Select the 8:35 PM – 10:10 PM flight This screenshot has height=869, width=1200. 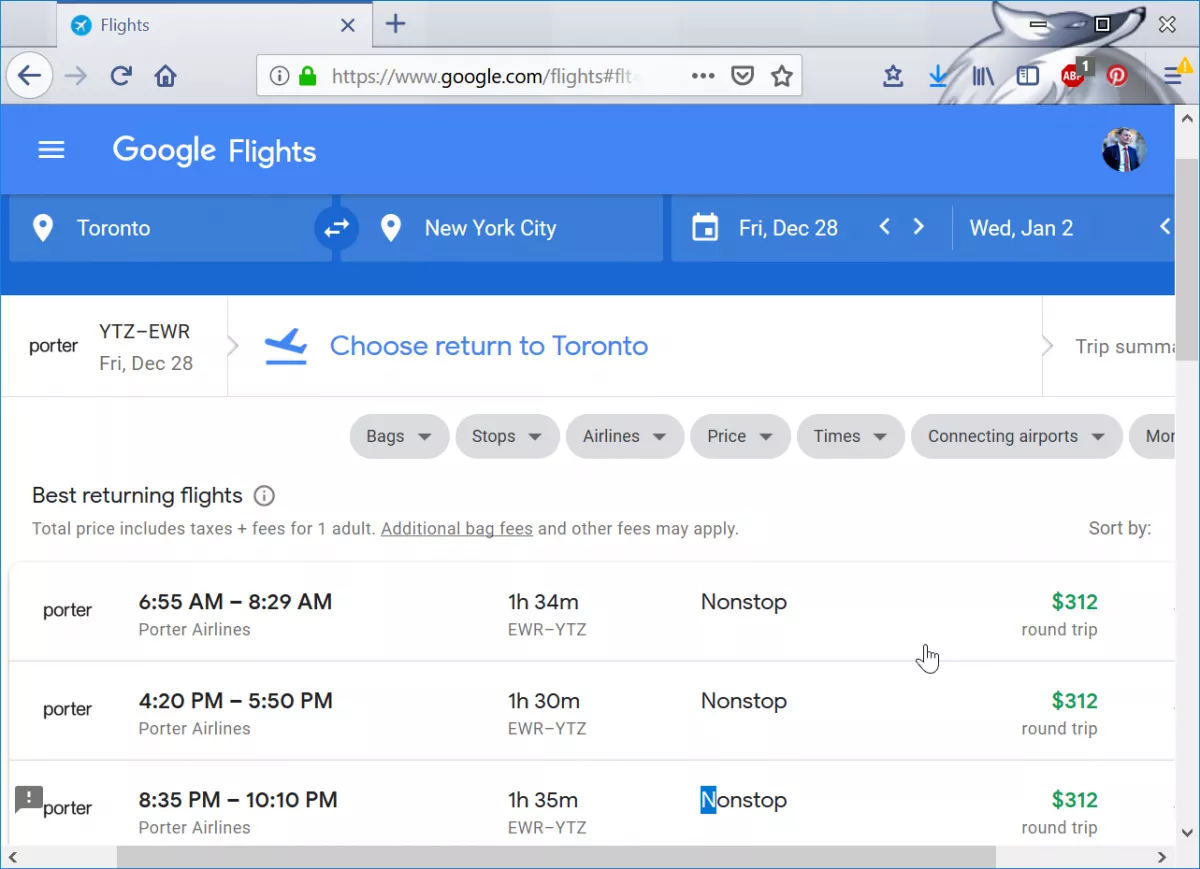click(x=592, y=804)
